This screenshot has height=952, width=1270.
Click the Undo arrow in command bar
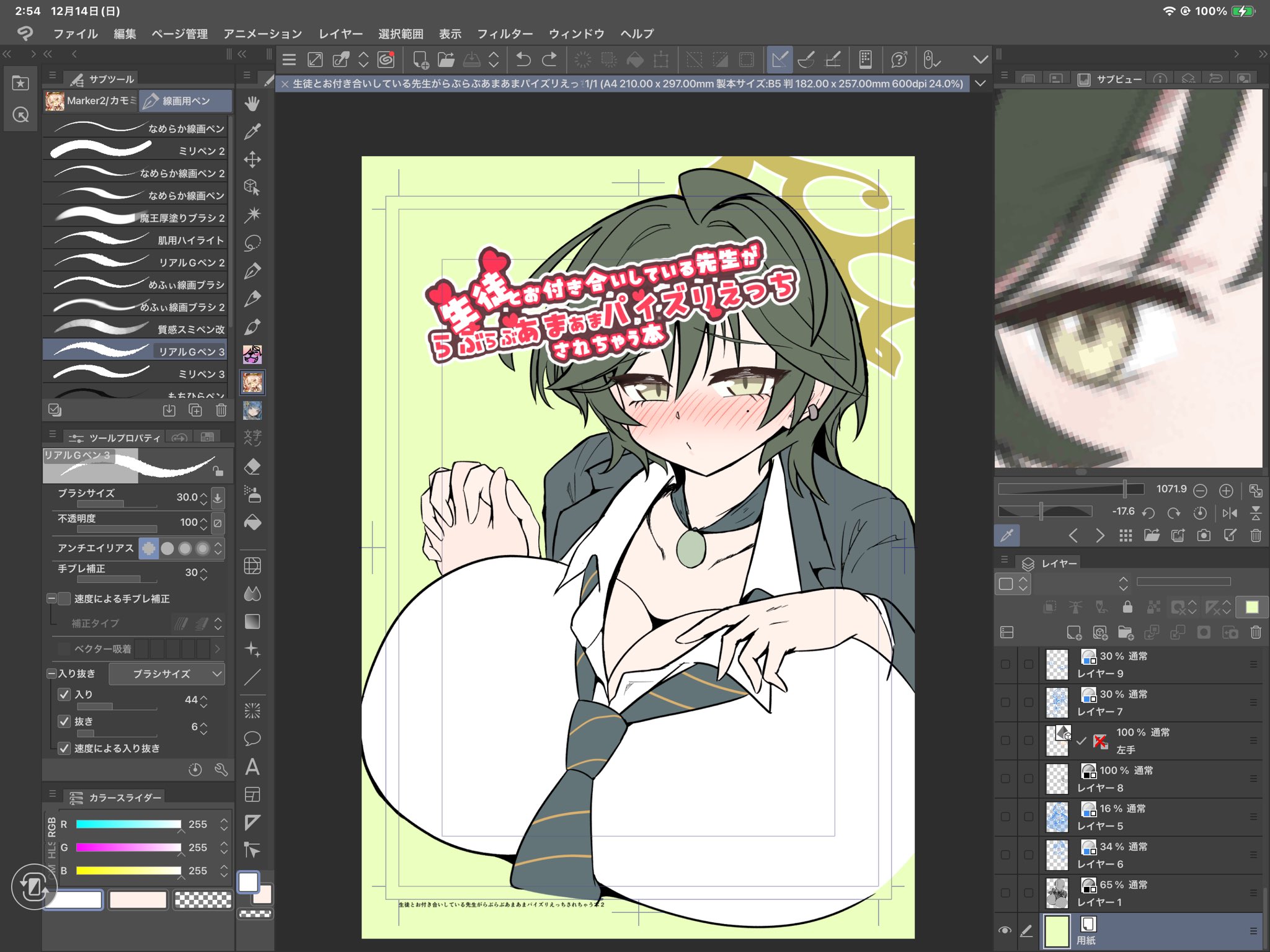(523, 60)
